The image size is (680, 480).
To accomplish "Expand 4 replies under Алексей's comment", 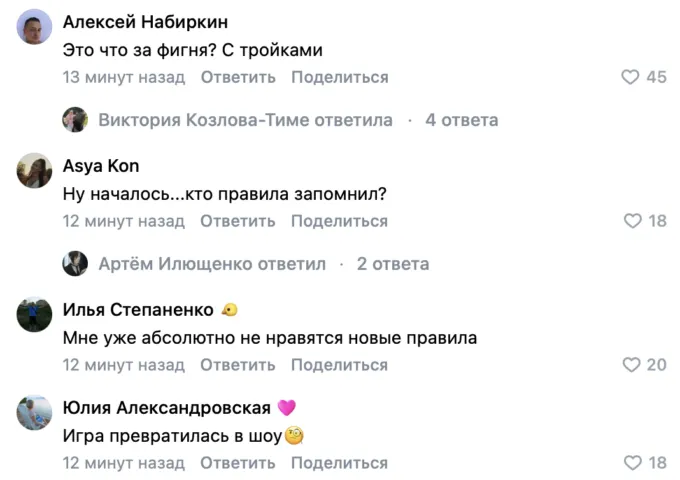I will 461,120.
